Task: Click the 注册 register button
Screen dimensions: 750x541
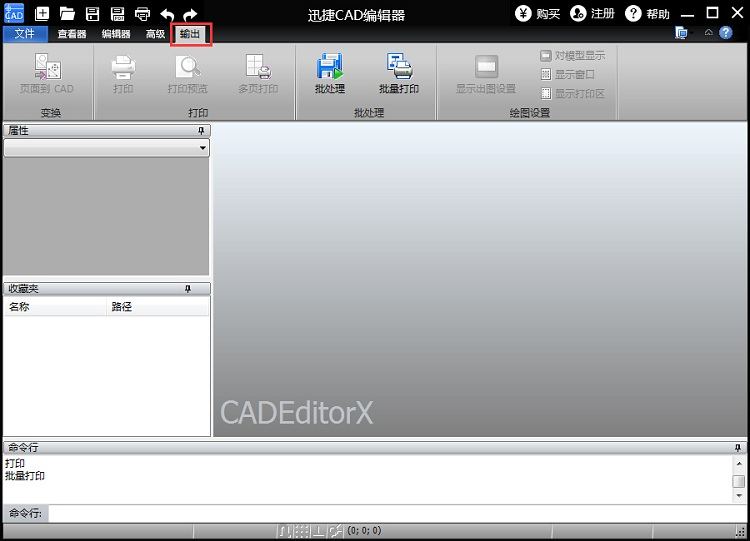Action: tap(592, 14)
